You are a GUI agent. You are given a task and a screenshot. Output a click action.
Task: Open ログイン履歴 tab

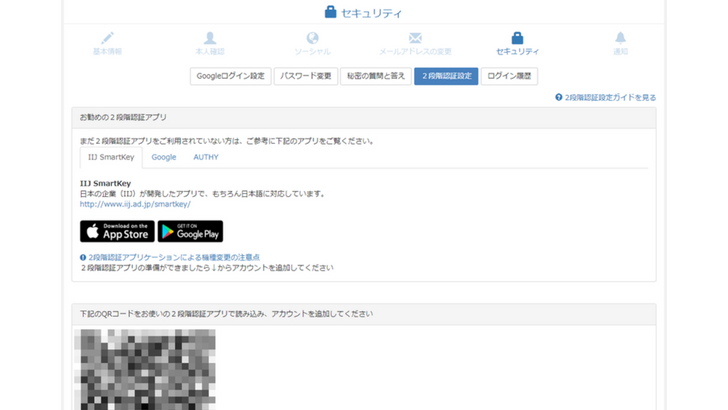coord(509,76)
